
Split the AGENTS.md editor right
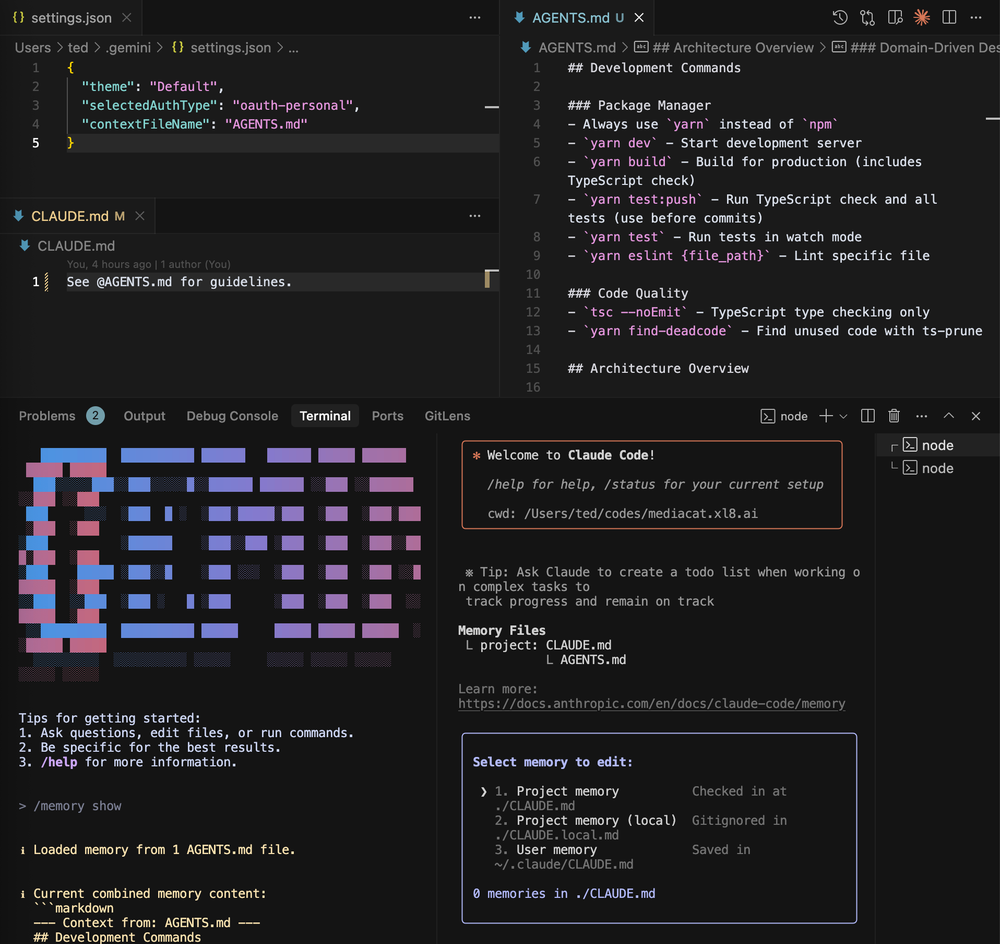(x=949, y=18)
